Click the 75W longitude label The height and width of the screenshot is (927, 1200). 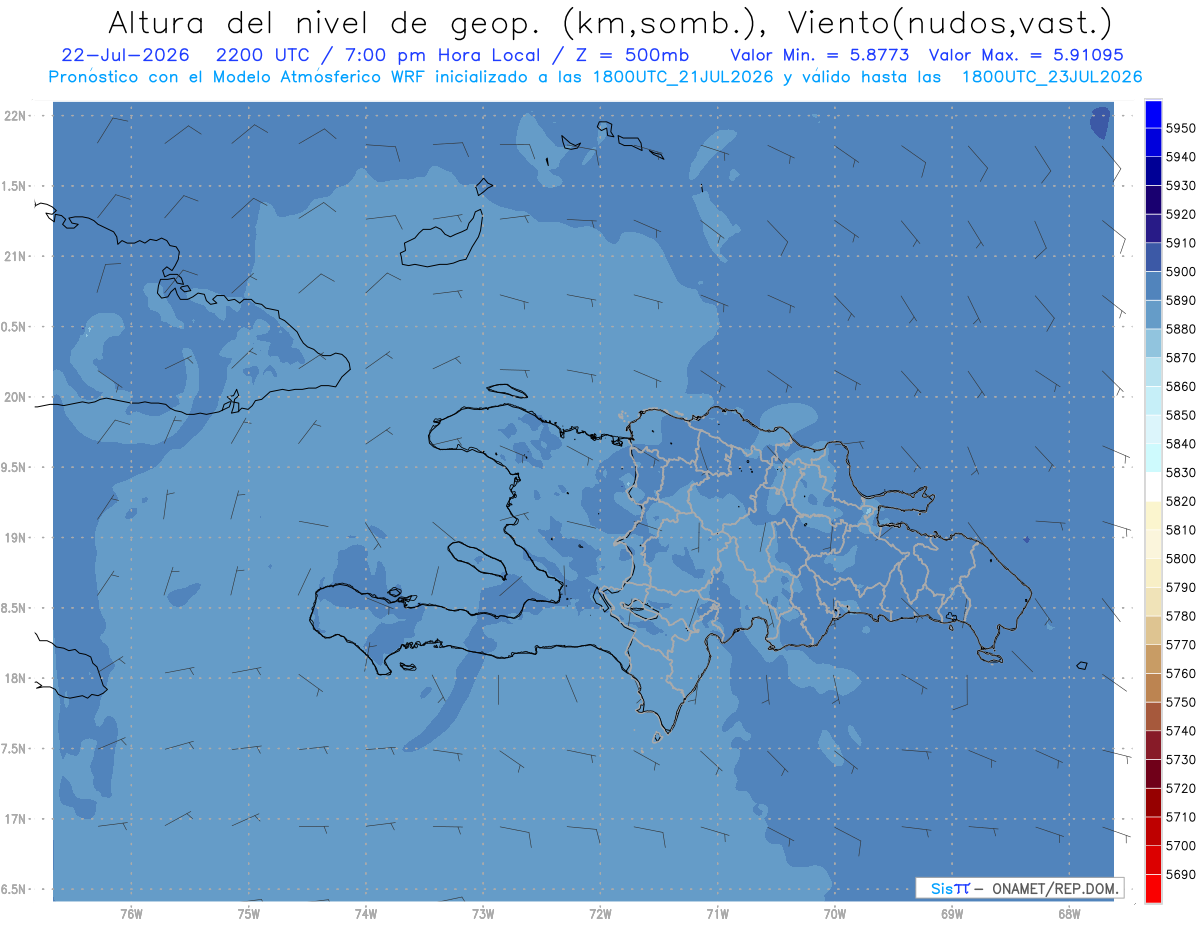(x=249, y=914)
